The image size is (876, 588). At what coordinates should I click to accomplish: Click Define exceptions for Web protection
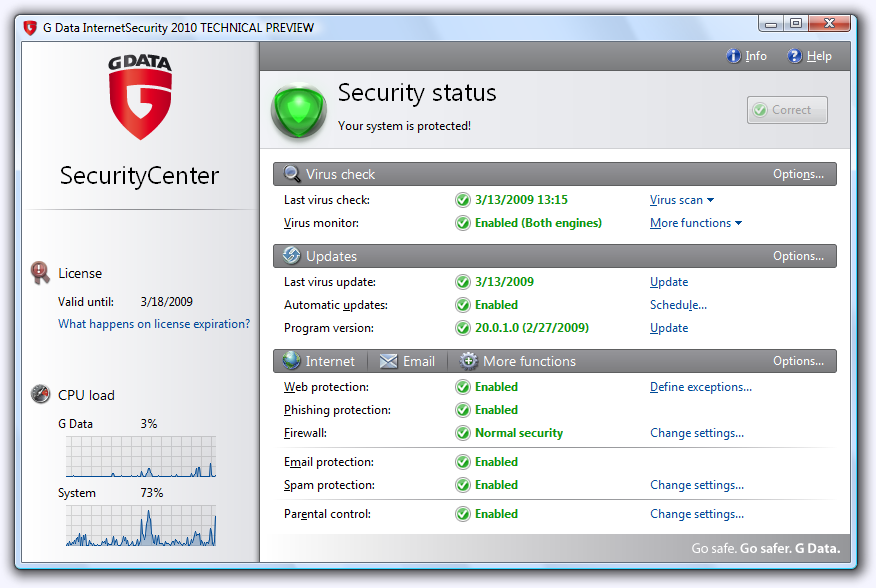[x=700, y=387]
